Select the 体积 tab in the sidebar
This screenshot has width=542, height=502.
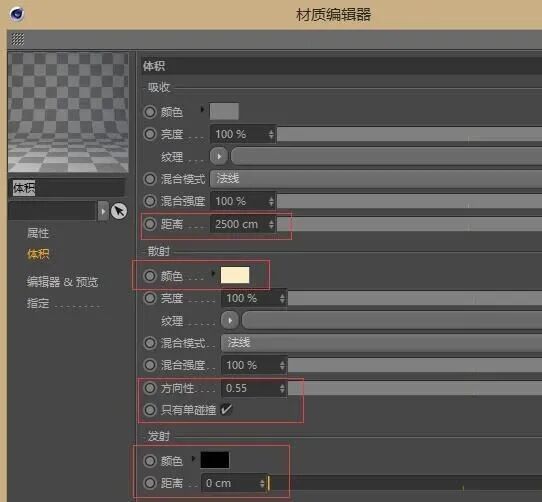point(38,254)
